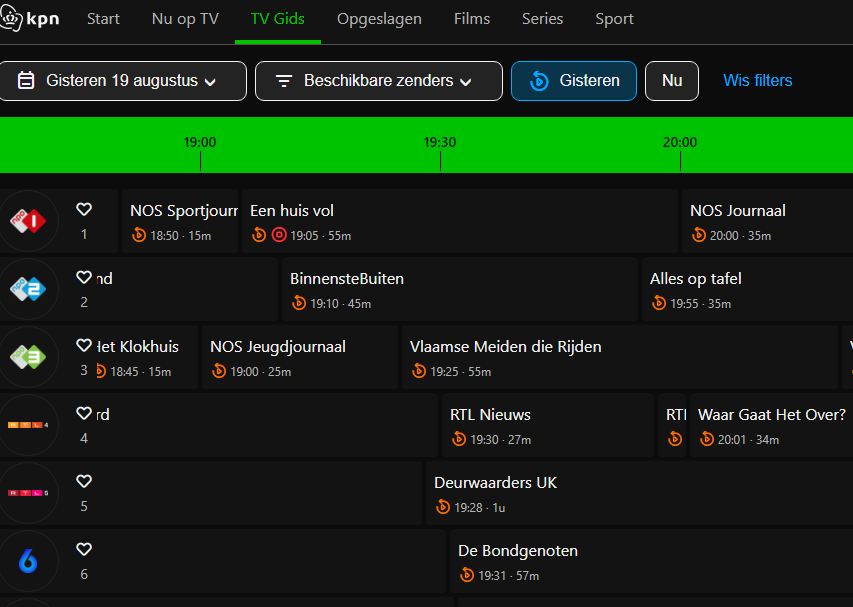Open the NOS Journaal program

(x=768, y=221)
